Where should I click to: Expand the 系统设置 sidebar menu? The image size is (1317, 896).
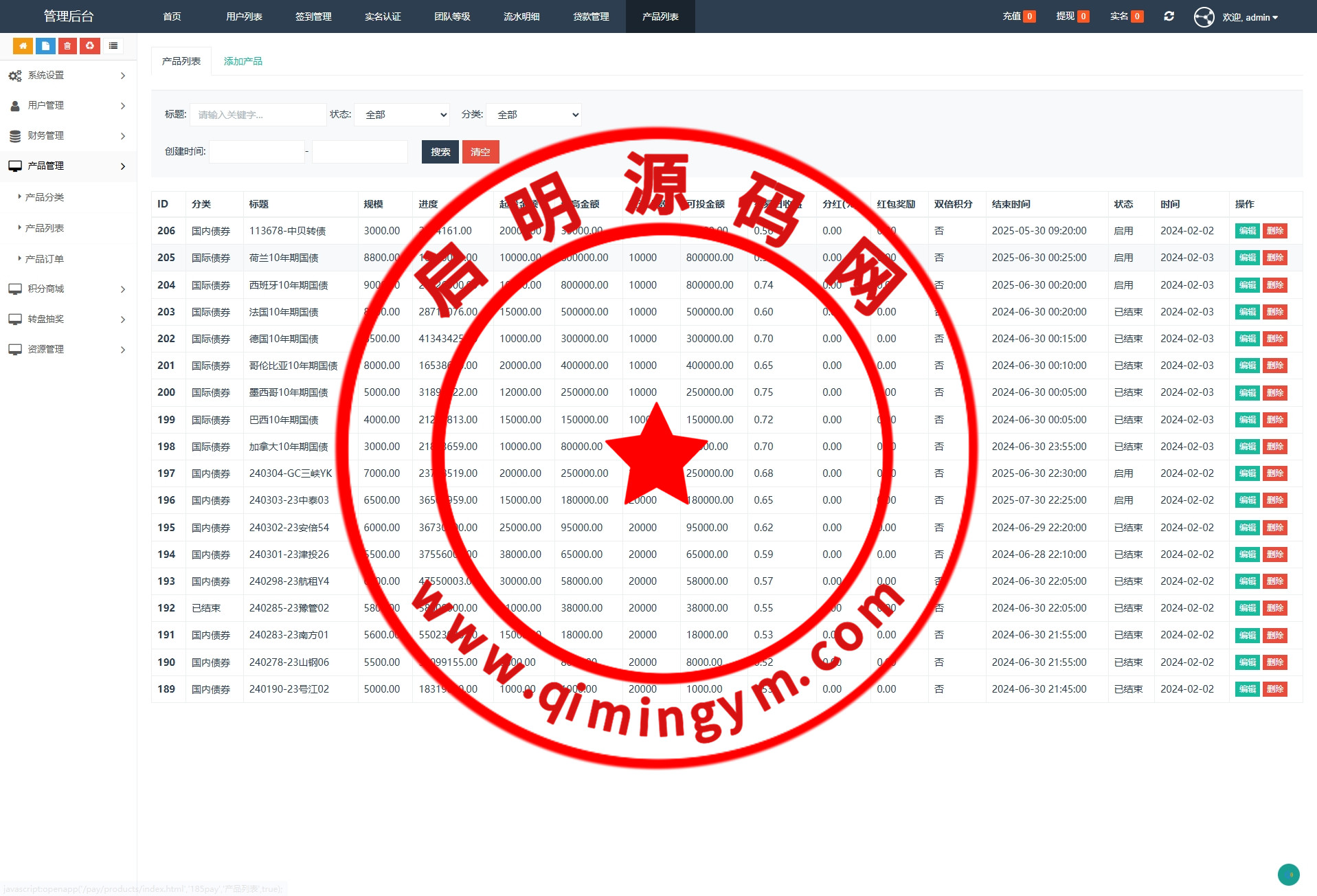pos(68,76)
